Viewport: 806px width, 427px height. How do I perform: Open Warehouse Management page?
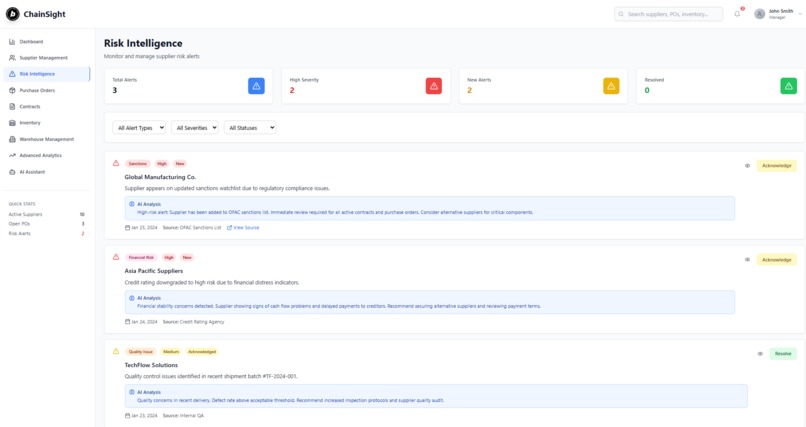tap(47, 139)
